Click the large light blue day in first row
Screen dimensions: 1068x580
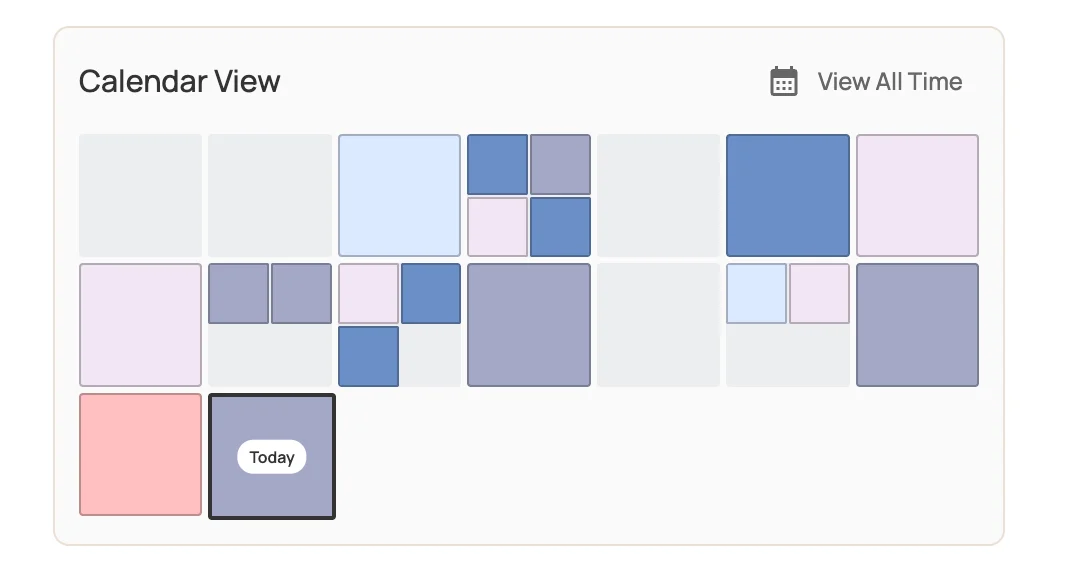(x=399, y=195)
